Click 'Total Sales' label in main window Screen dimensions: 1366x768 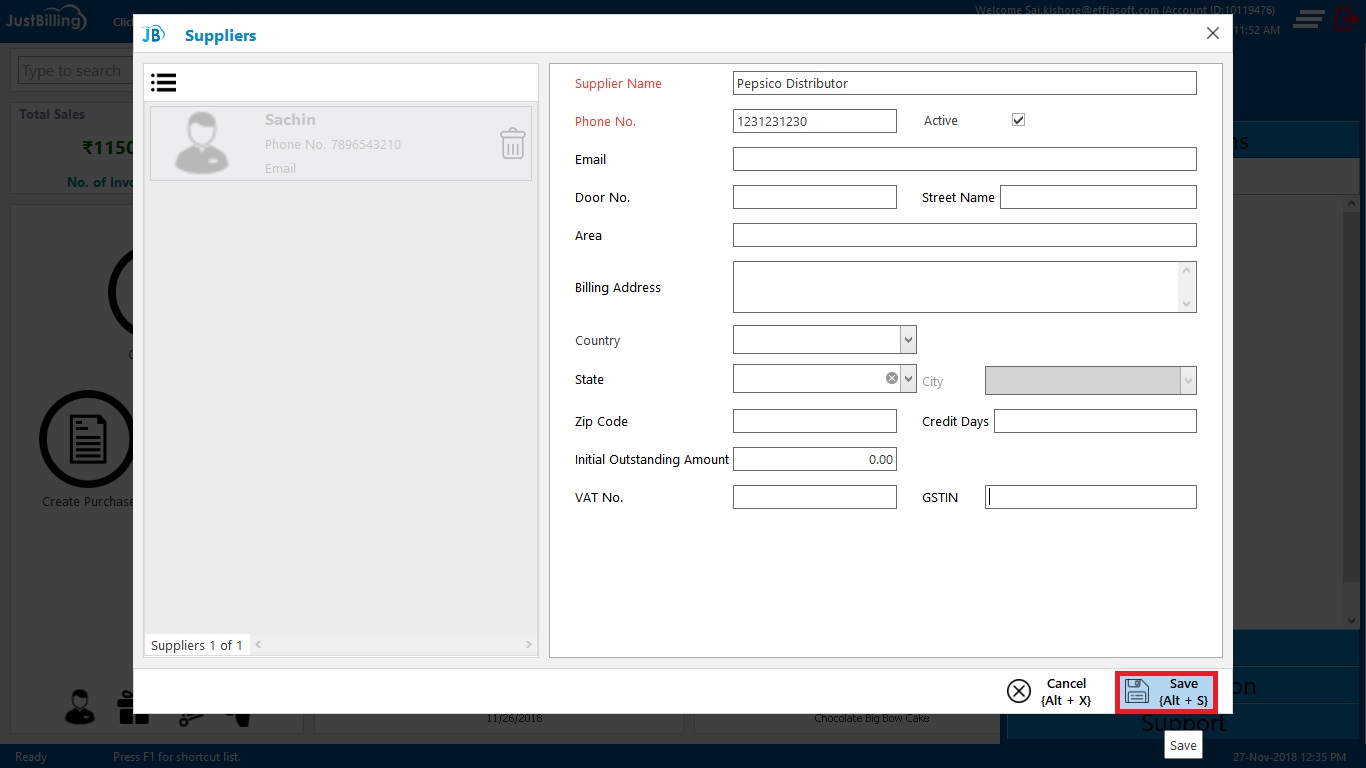[x=52, y=114]
